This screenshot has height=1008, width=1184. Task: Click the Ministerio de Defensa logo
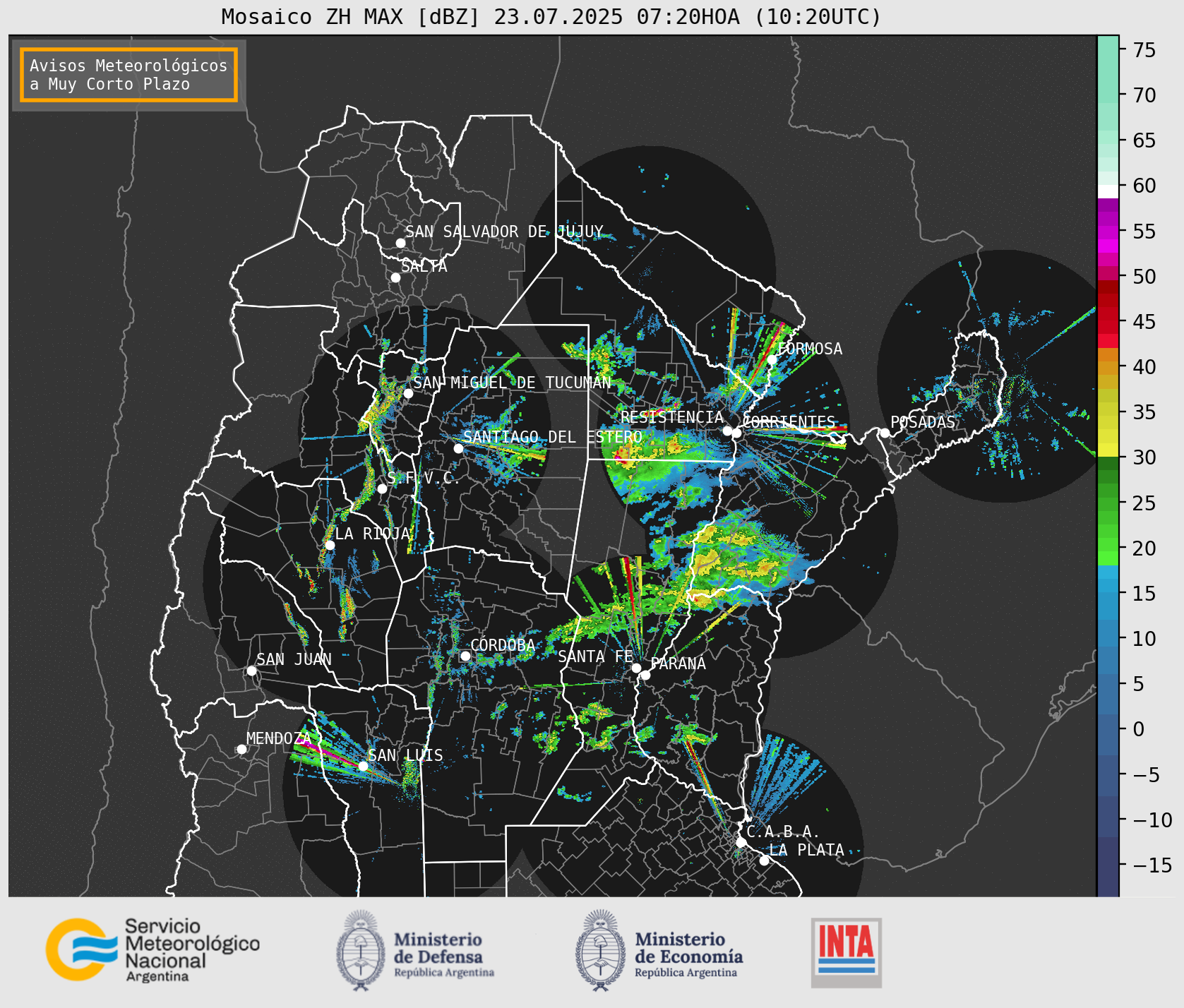click(415, 950)
